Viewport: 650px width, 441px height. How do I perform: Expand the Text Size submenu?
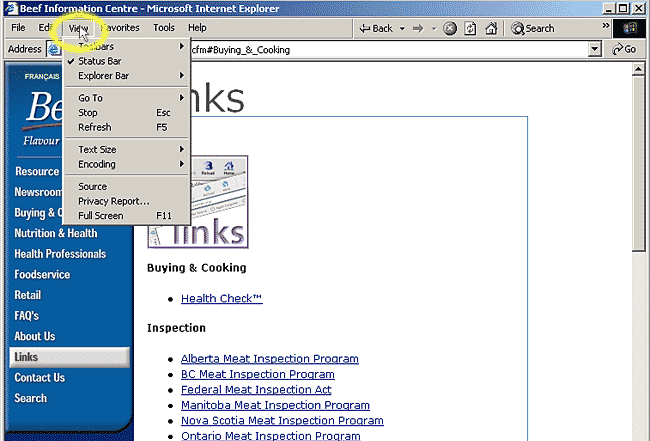[127, 149]
